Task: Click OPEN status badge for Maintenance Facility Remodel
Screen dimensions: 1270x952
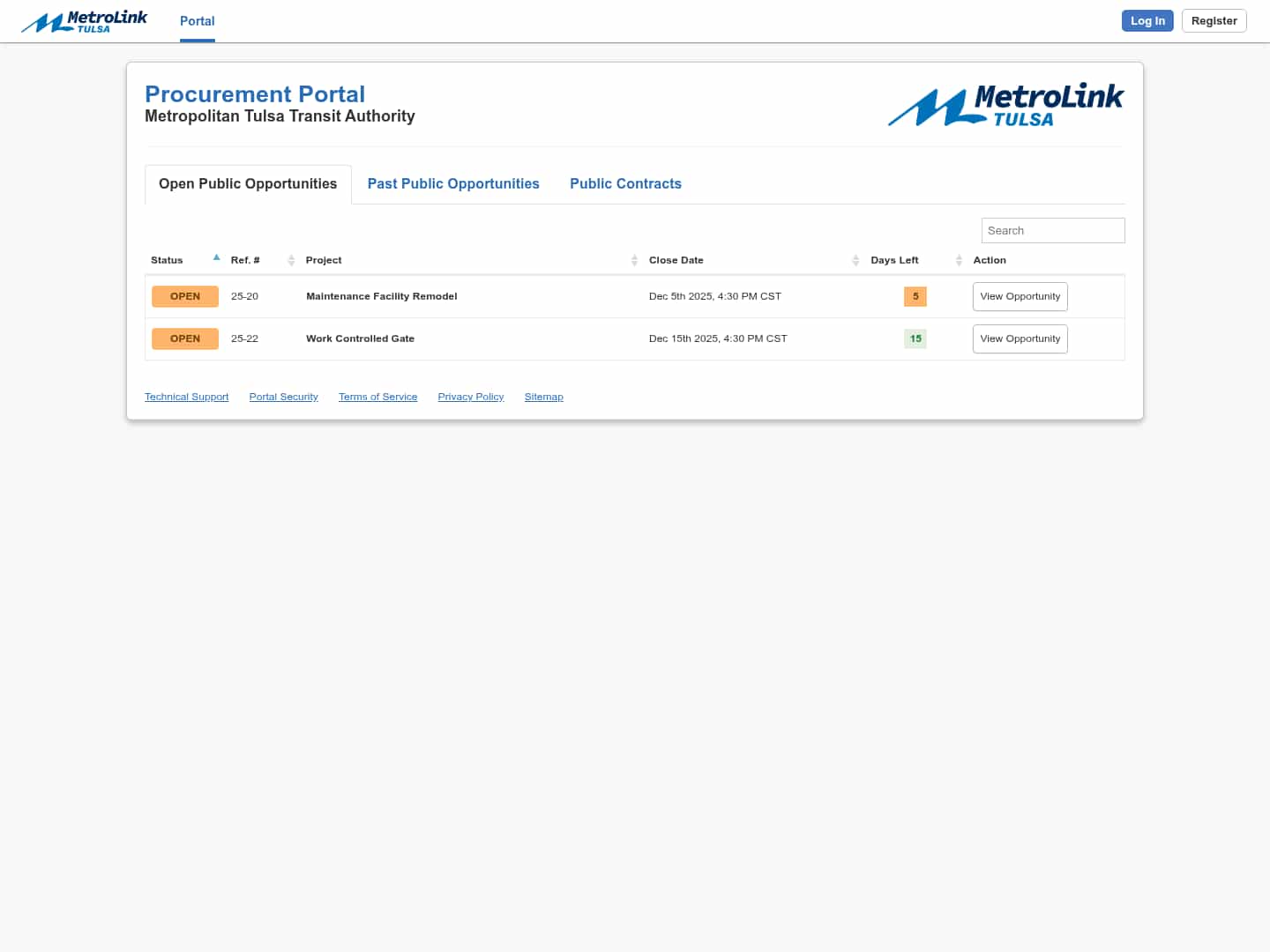Action: [x=185, y=296]
